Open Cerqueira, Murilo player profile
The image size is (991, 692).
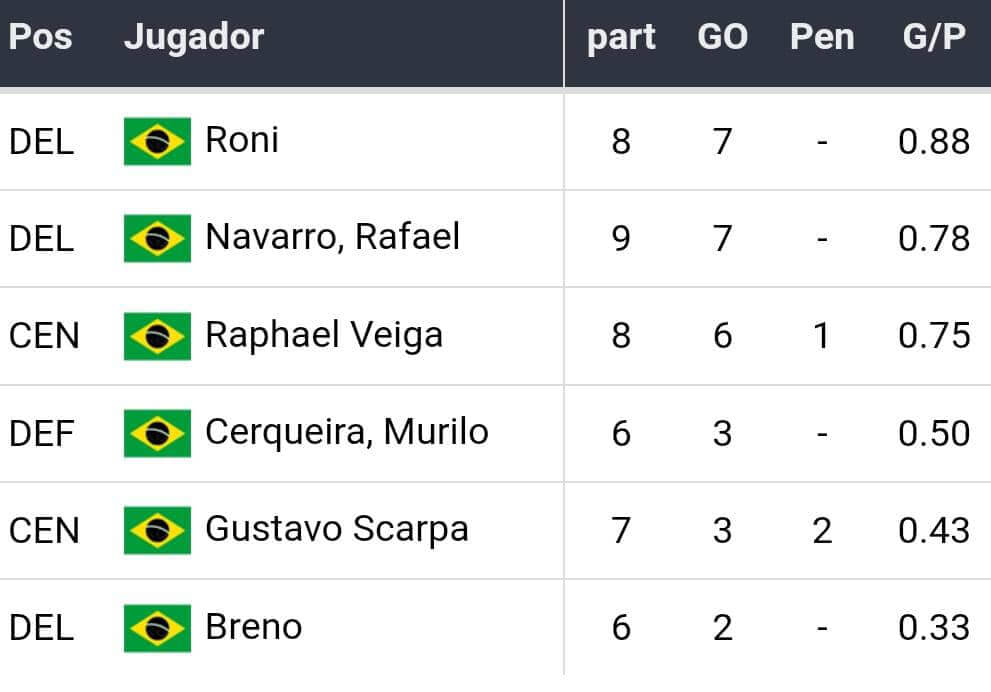point(347,432)
